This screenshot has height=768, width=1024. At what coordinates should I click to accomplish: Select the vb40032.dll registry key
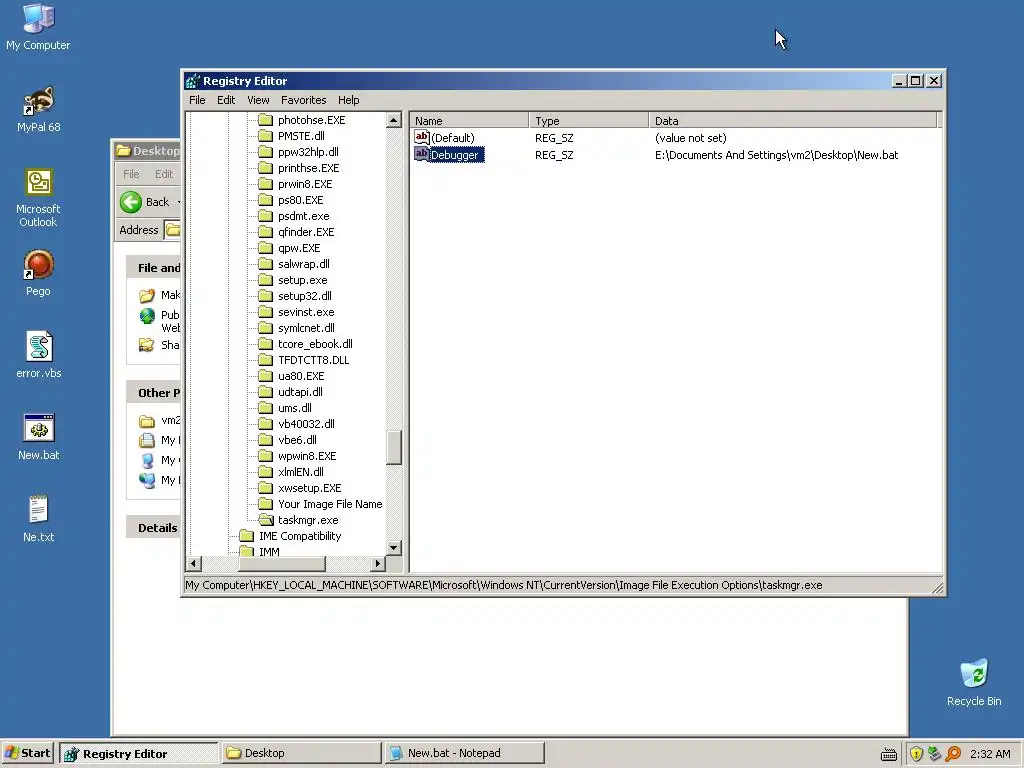click(x=306, y=424)
